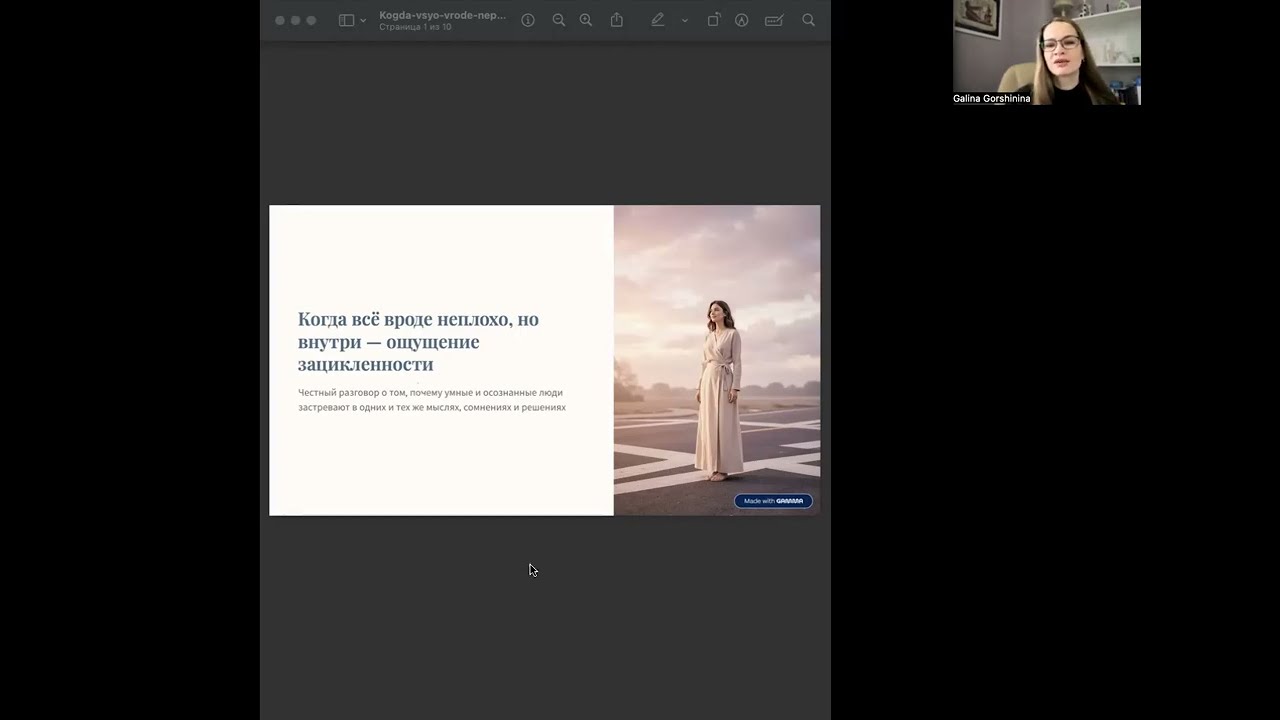Screen dimensions: 1280x720
Task: Open the Share menu in Preview
Action: [x=617, y=20]
